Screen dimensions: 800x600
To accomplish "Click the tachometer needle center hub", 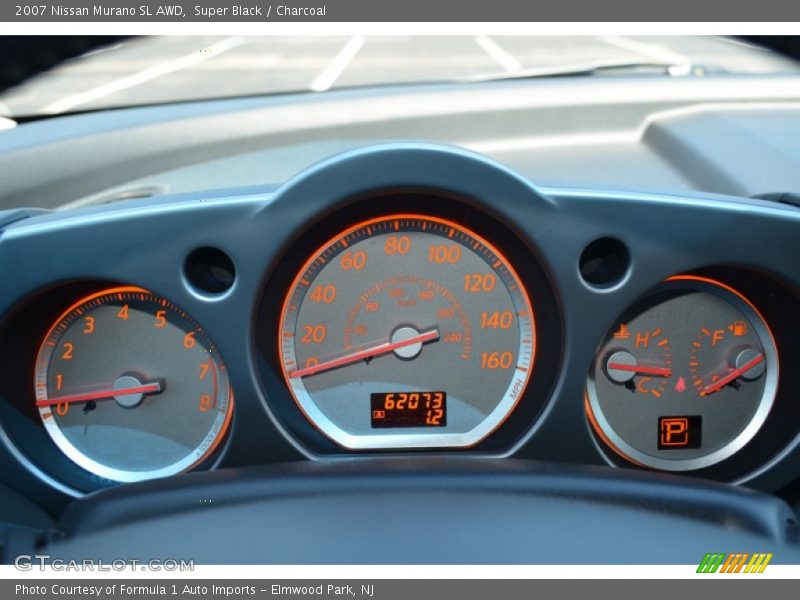I will click(129, 391).
